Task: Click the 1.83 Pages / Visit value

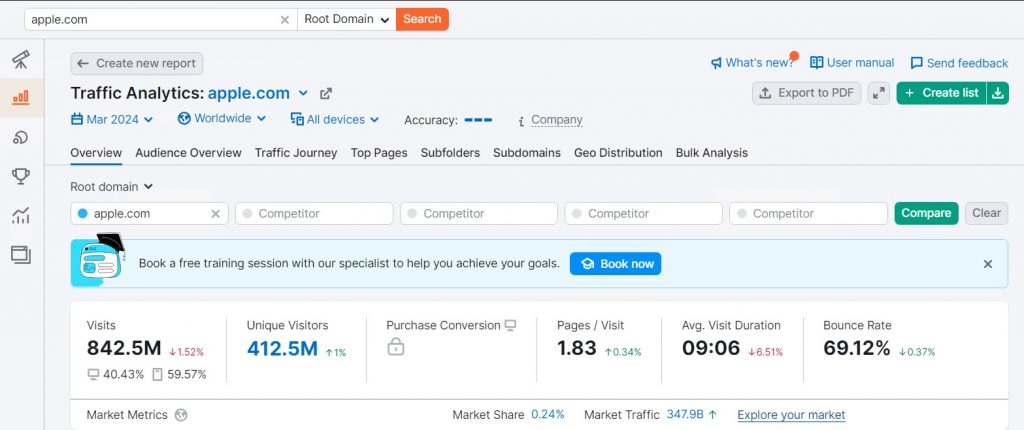Action: point(577,348)
